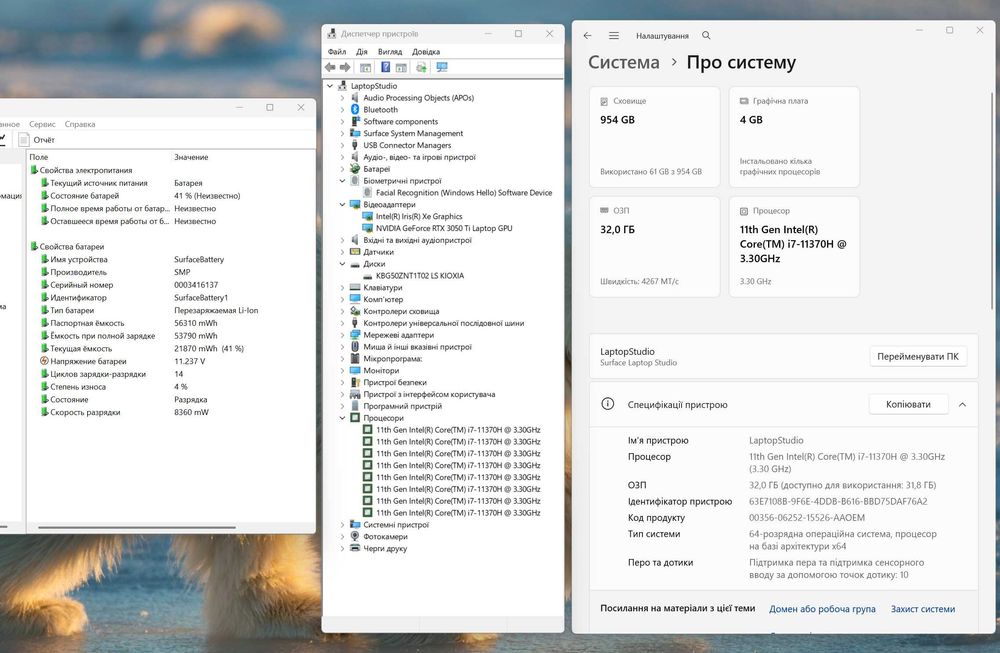Viewport: 1000px width, 653px height.
Task: Collapse the Диски category
Action: tap(342, 263)
